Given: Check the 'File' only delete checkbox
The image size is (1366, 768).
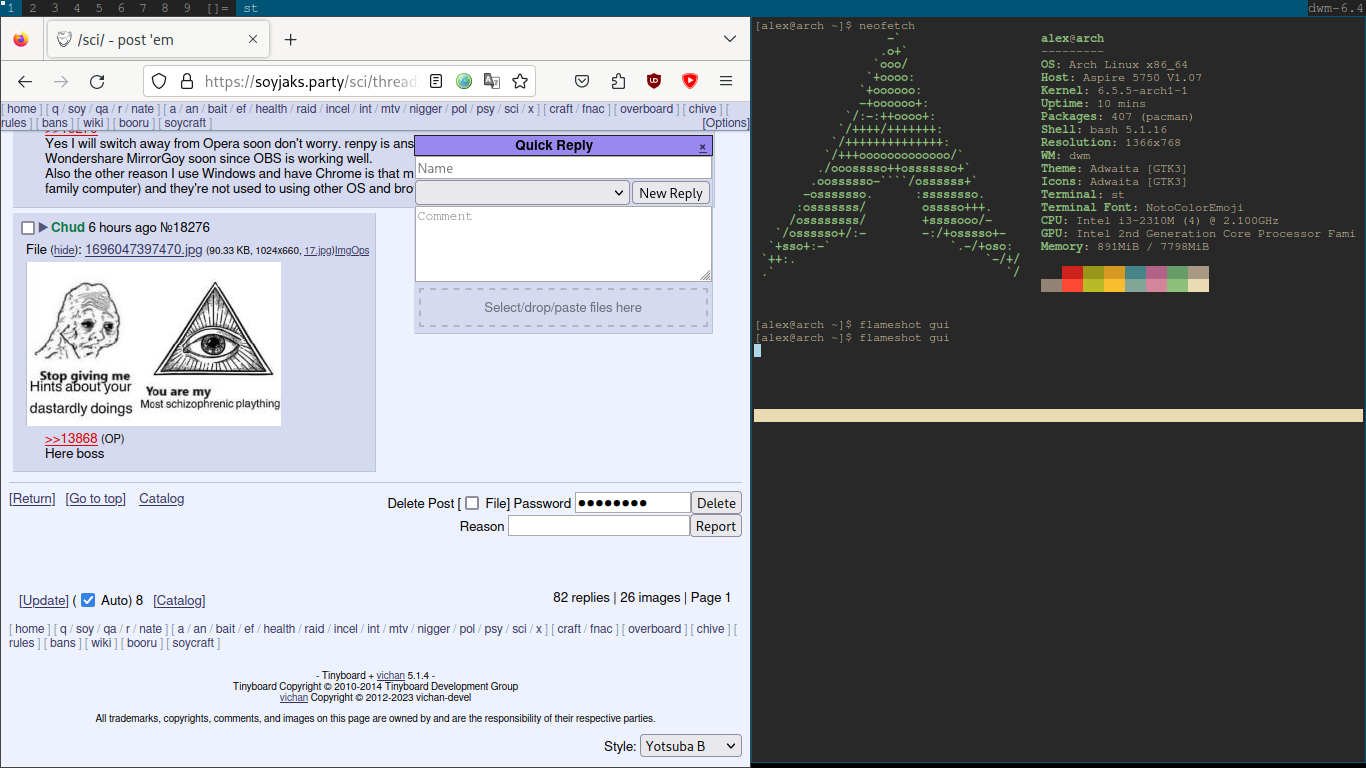Looking at the screenshot, I should pyautogui.click(x=472, y=503).
